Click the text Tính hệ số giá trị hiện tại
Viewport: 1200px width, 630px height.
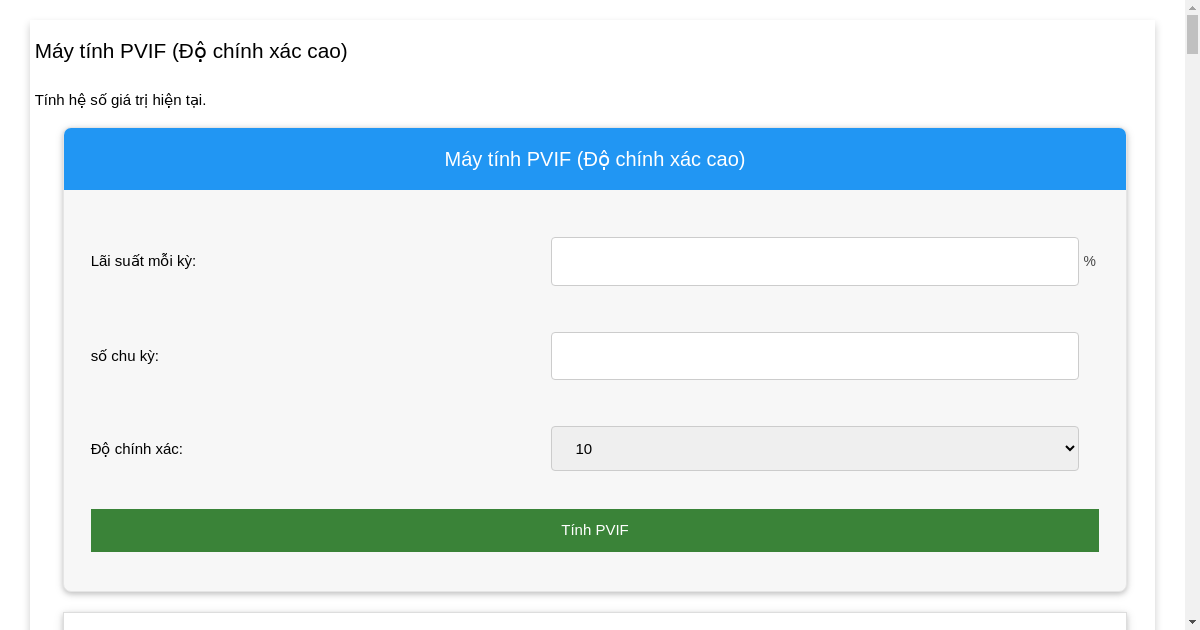pos(120,100)
